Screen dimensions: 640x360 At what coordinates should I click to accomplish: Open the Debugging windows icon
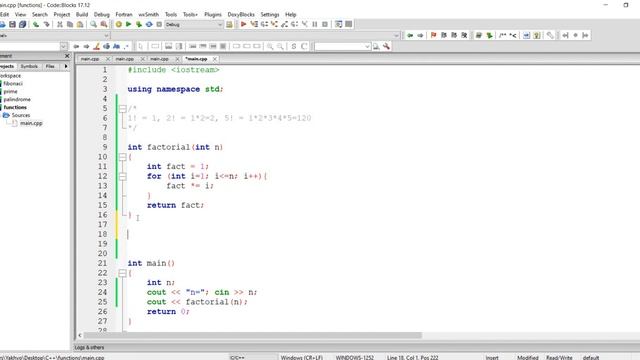click(338, 24)
